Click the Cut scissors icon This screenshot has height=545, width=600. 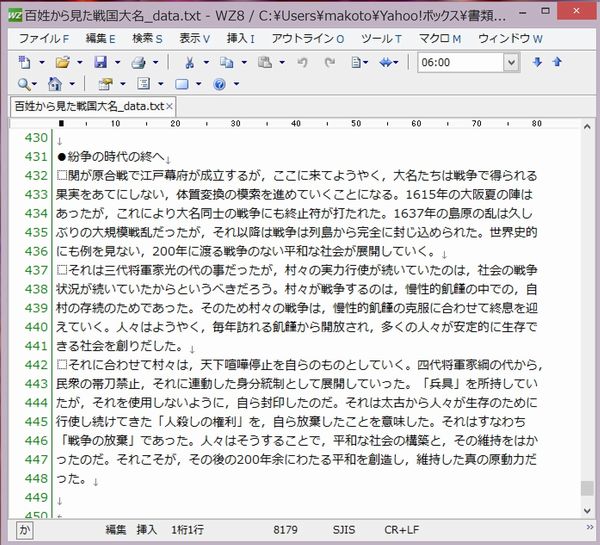pyautogui.click(x=189, y=62)
